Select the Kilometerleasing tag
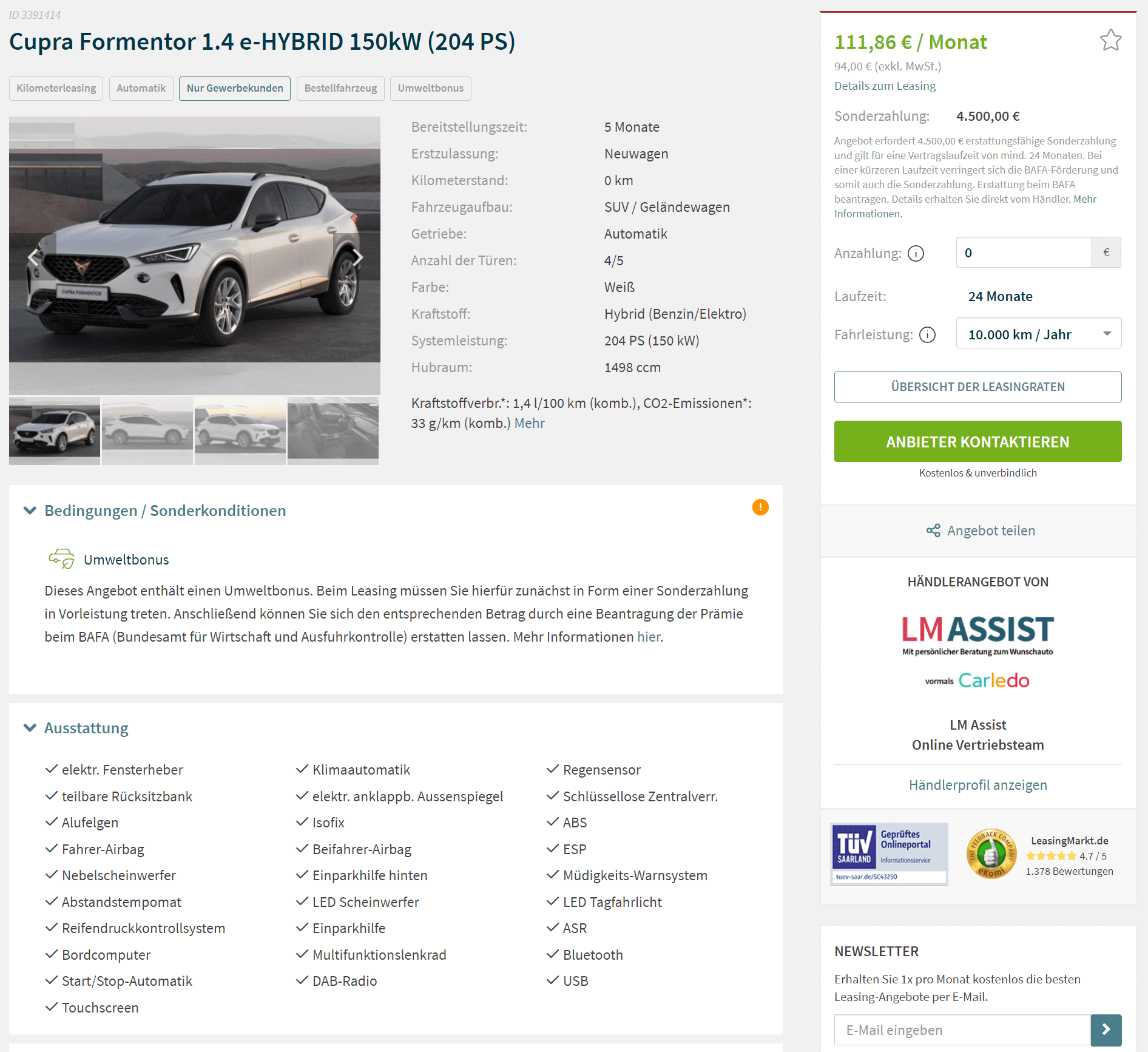Image resolution: width=1148 pixels, height=1052 pixels. coord(56,88)
